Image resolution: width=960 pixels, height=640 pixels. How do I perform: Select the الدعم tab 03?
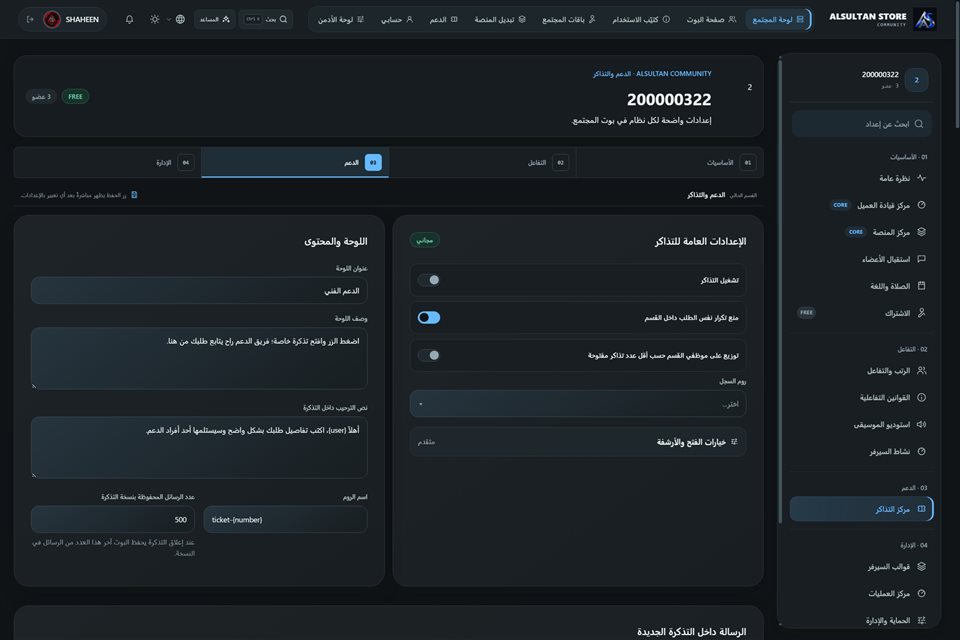(x=295, y=162)
